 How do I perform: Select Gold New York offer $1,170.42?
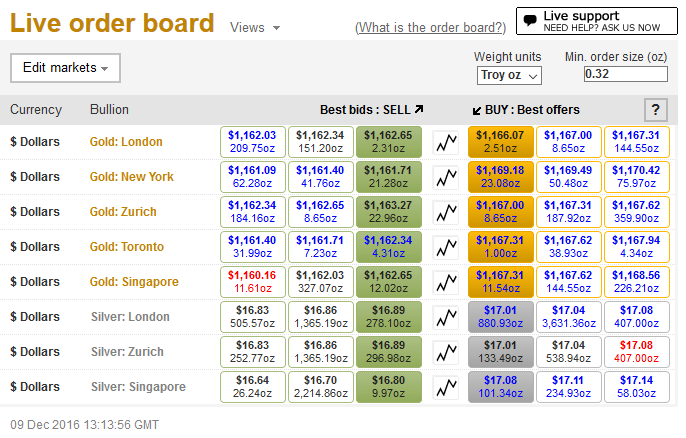(637, 177)
